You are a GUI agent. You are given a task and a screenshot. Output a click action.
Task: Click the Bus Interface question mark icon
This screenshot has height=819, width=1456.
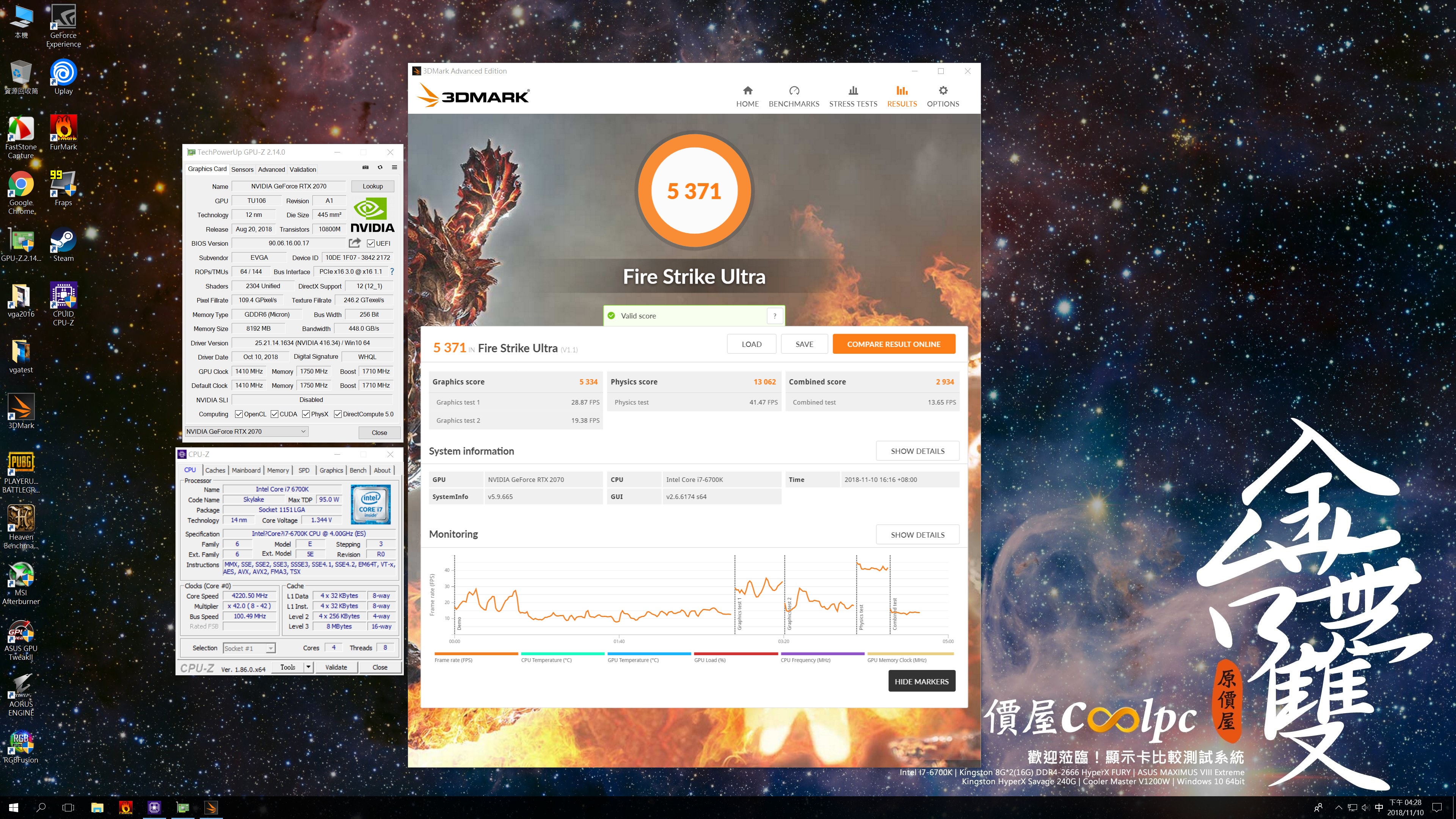[x=392, y=271]
